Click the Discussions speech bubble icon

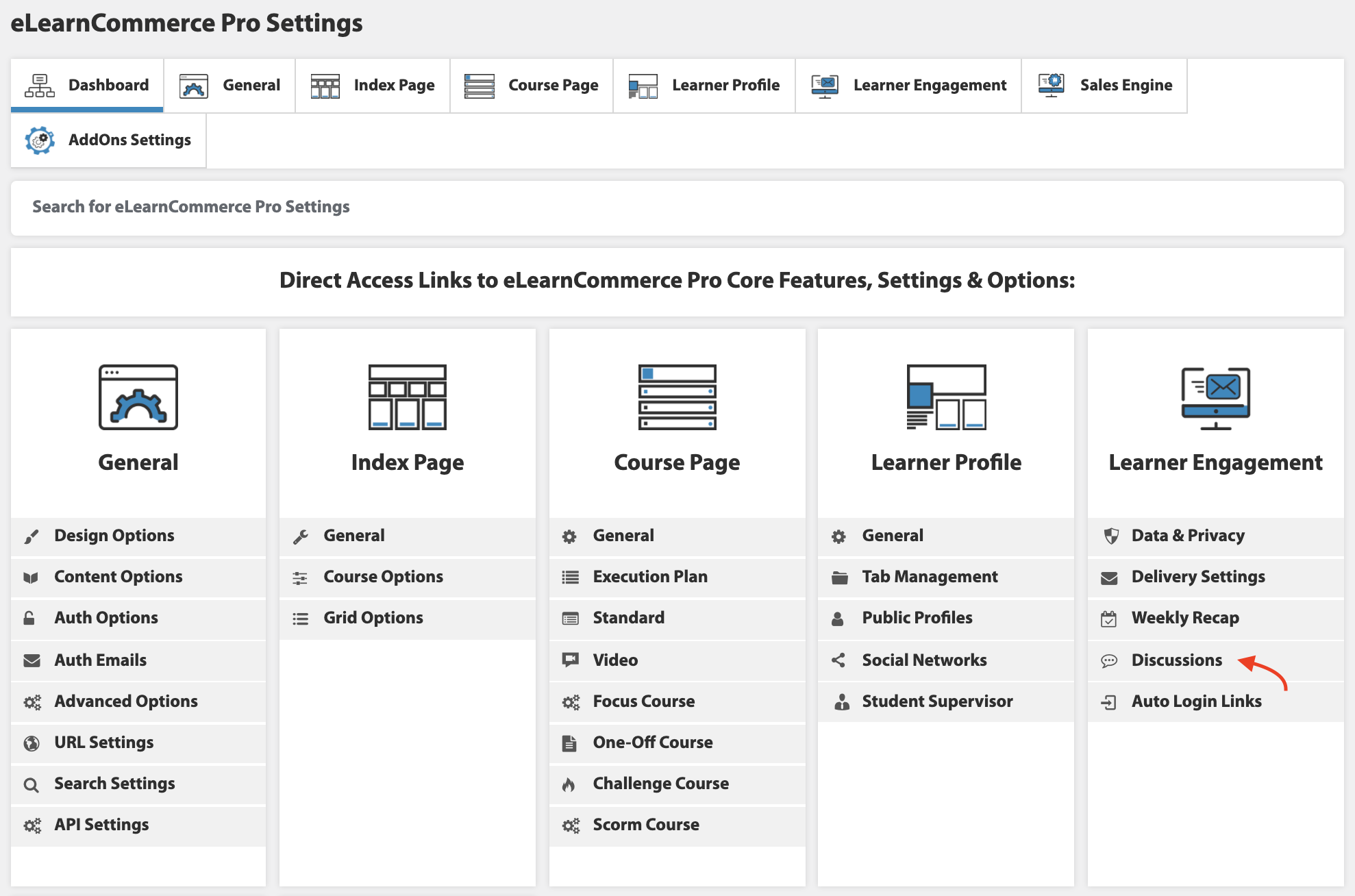coord(1109,661)
